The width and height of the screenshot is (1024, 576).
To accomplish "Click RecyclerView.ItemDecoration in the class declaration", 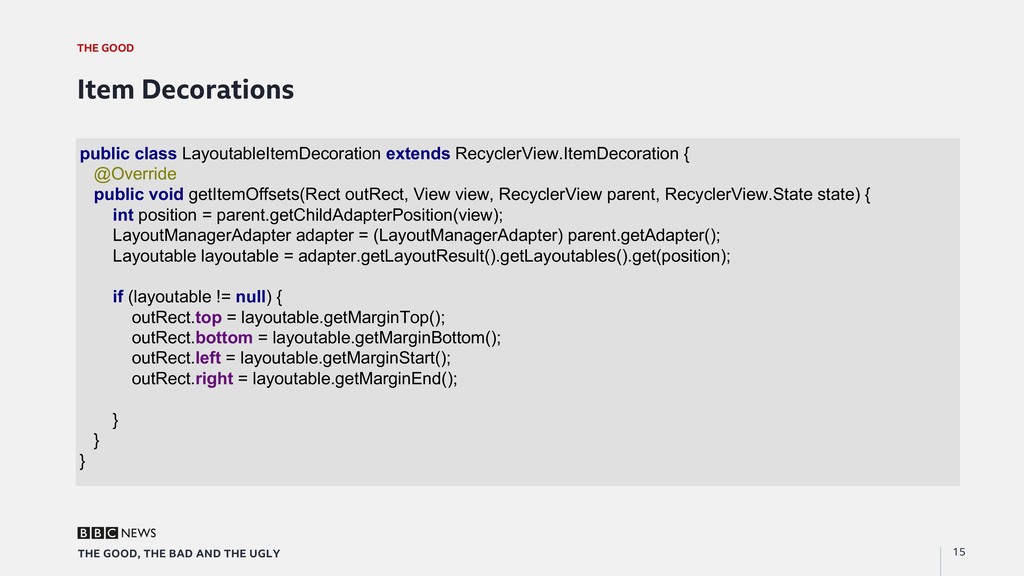I will tap(566, 154).
